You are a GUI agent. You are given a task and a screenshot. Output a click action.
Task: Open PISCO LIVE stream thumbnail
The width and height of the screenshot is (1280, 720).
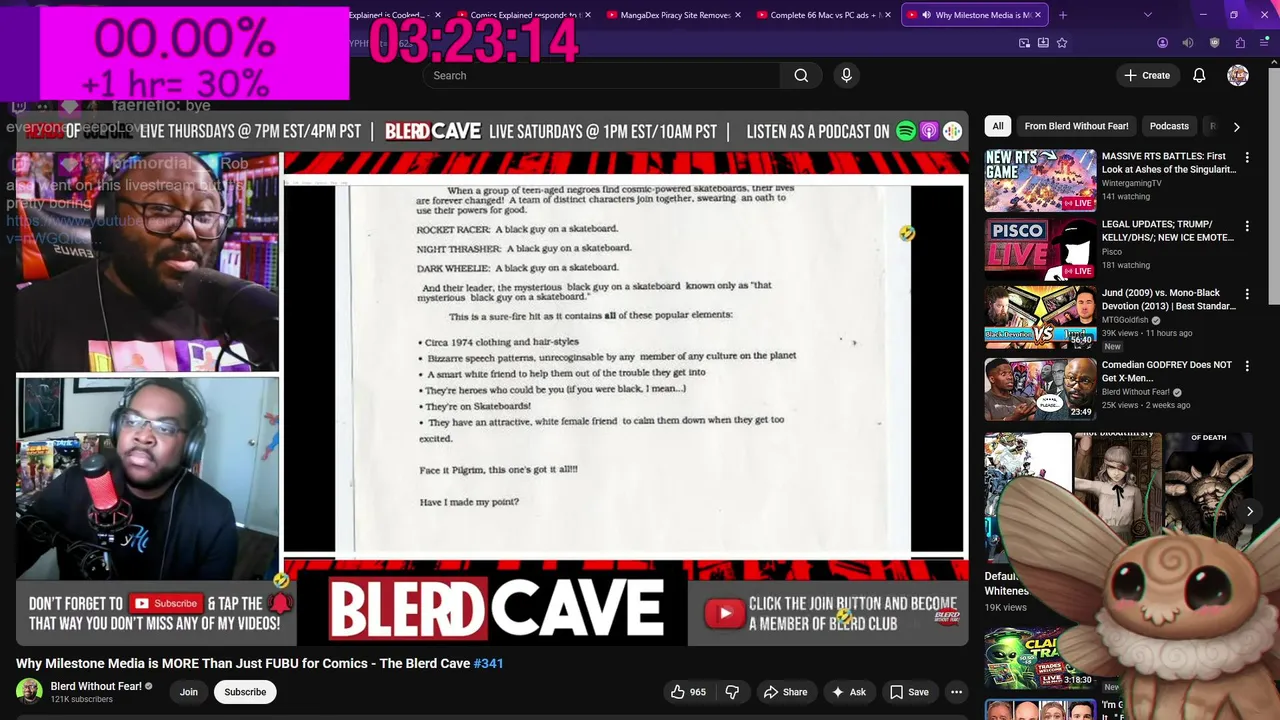pyautogui.click(x=1040, y=250)
